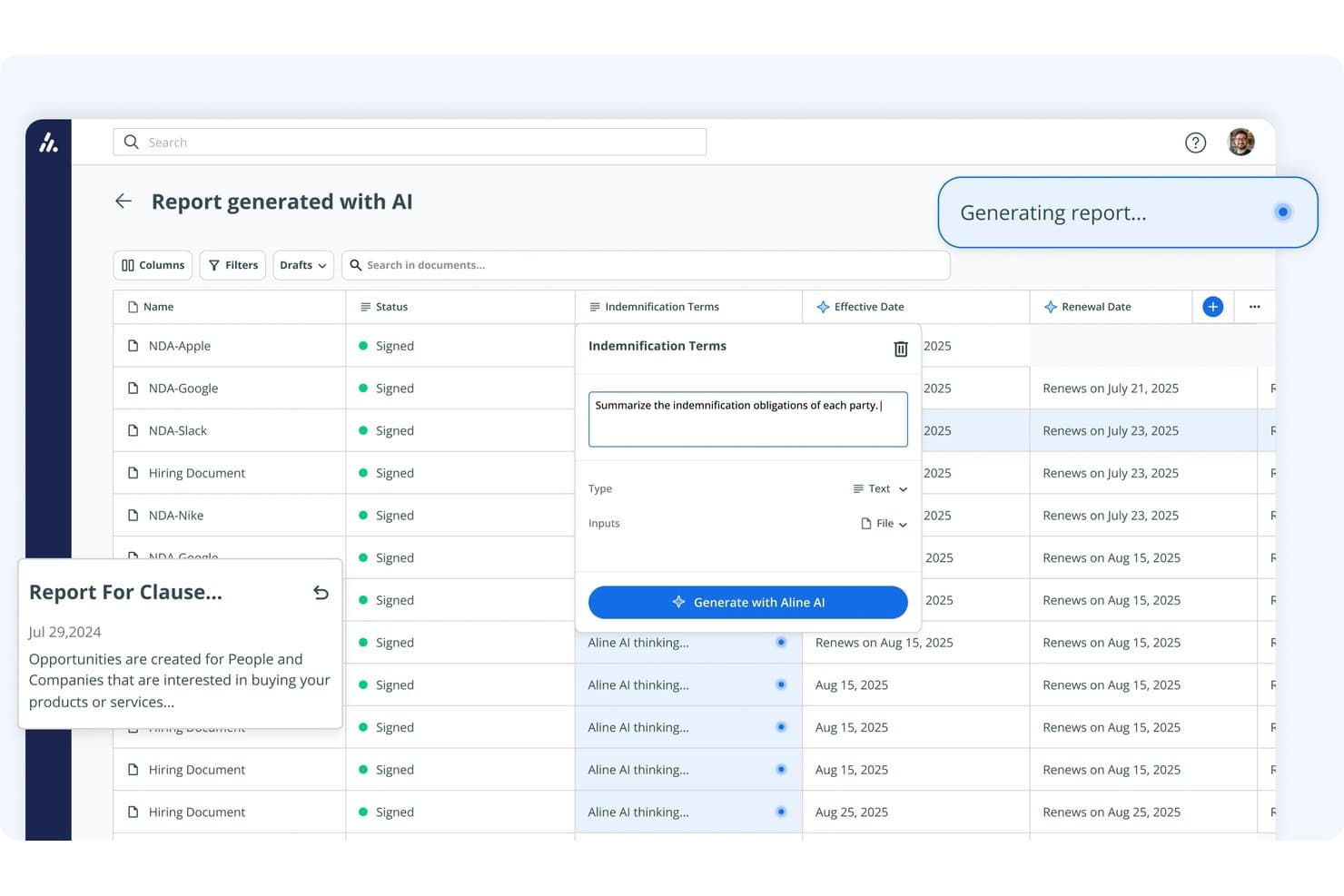Image resolution: width=1344 pixels, height=896 pixels.
Task: Go back with the arrow beside report title
Action: pos(124,202)
